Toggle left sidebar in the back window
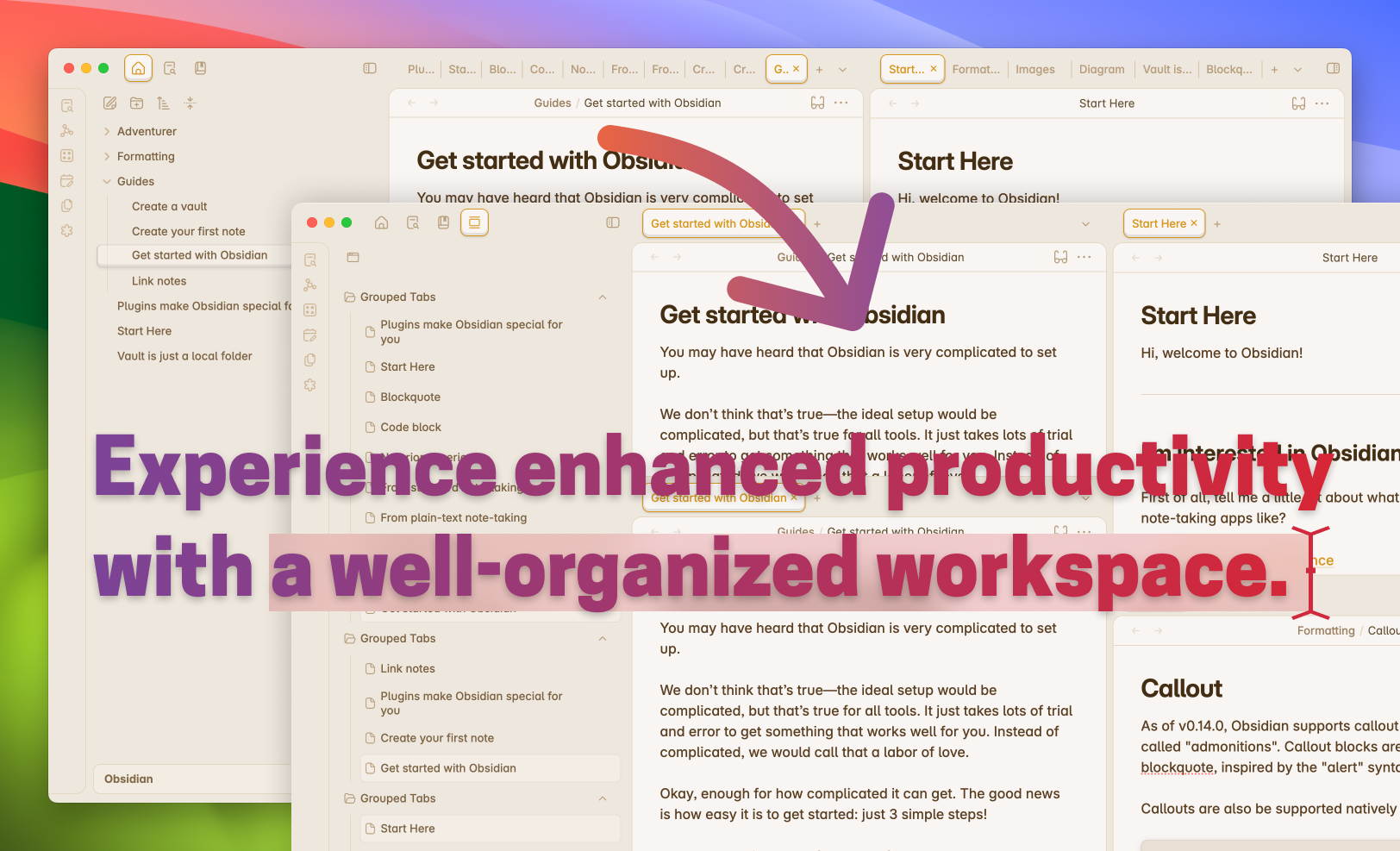This screenshot has height=851, width=1400. tap(370, 68)
